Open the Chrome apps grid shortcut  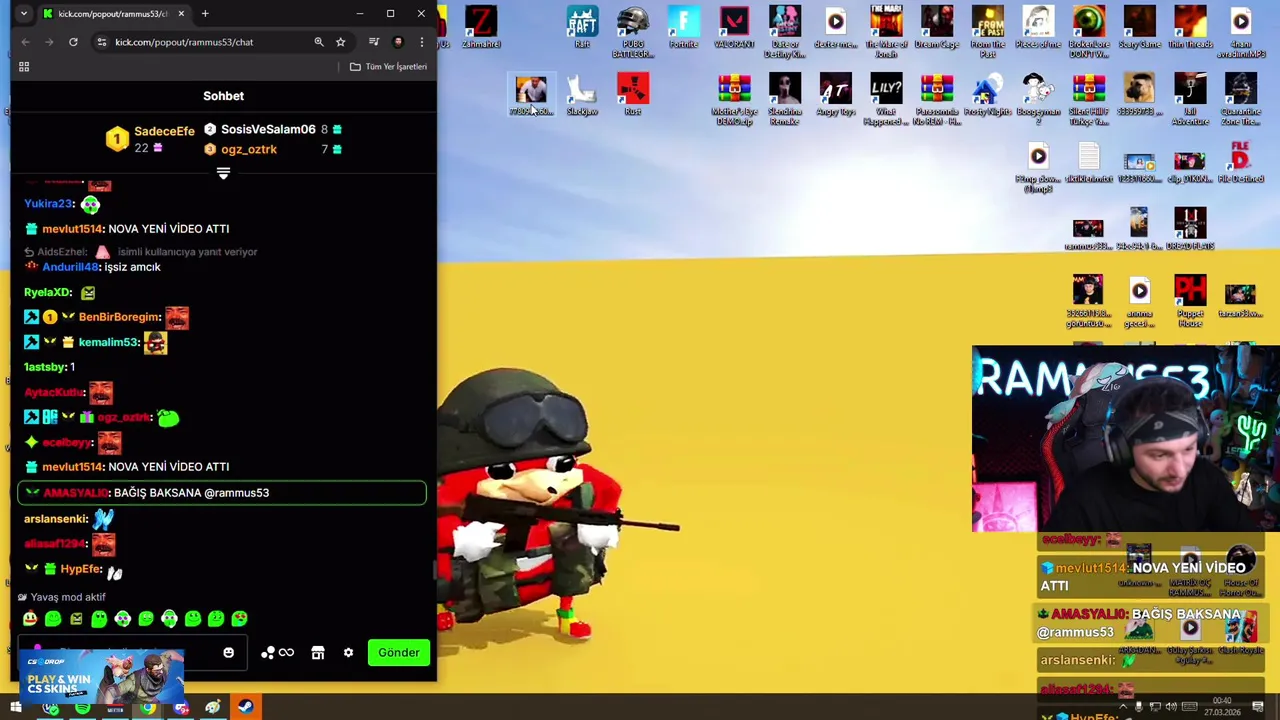pyautogui.click(x=24, y=67)
